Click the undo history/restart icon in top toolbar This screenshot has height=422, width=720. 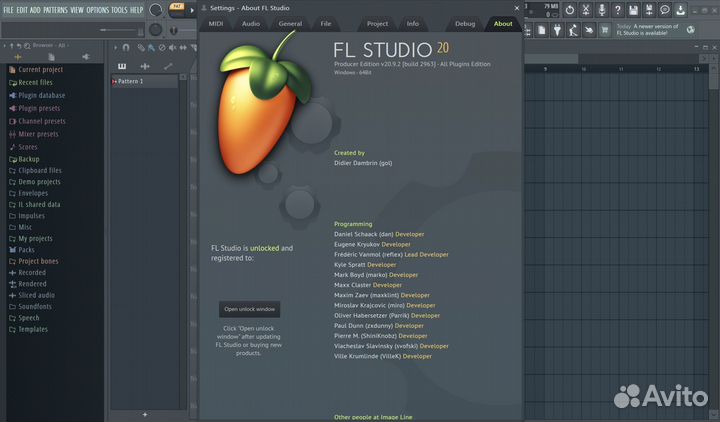click(570, 10)
